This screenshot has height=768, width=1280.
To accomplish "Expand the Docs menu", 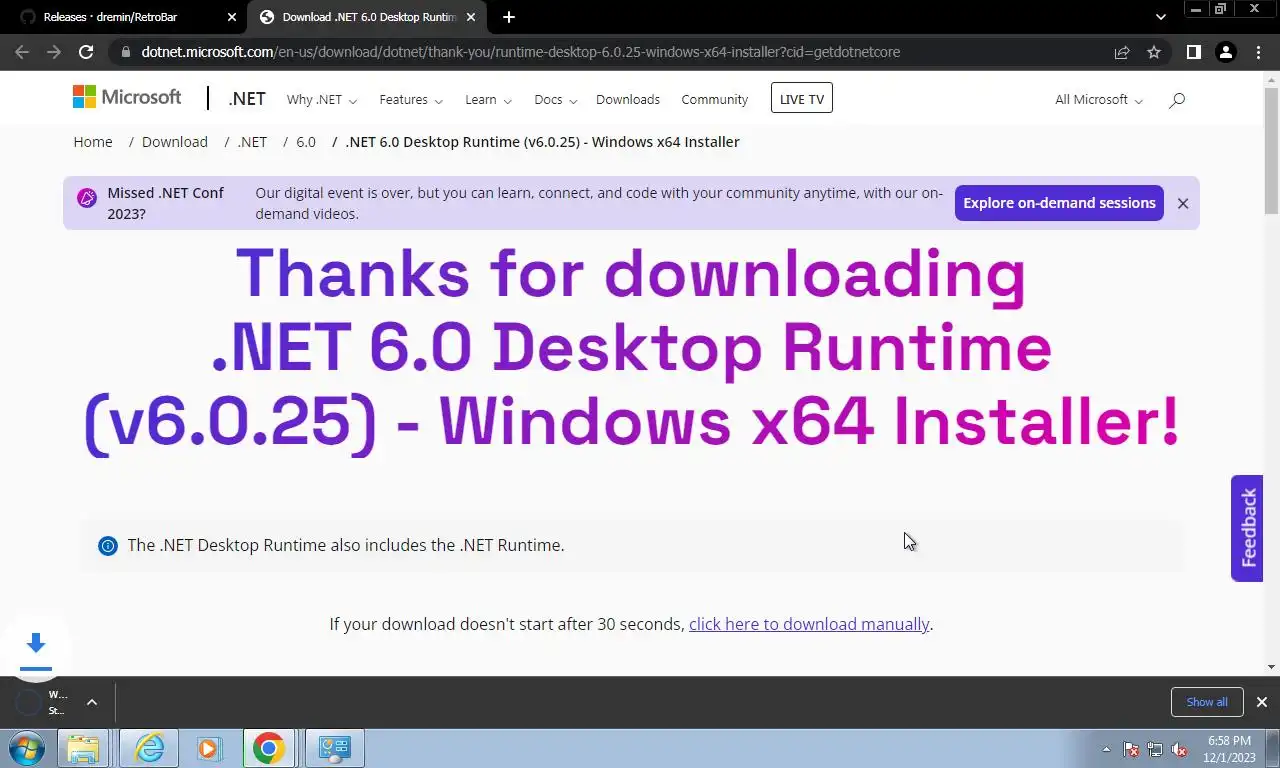I will [x=555, y=100].
